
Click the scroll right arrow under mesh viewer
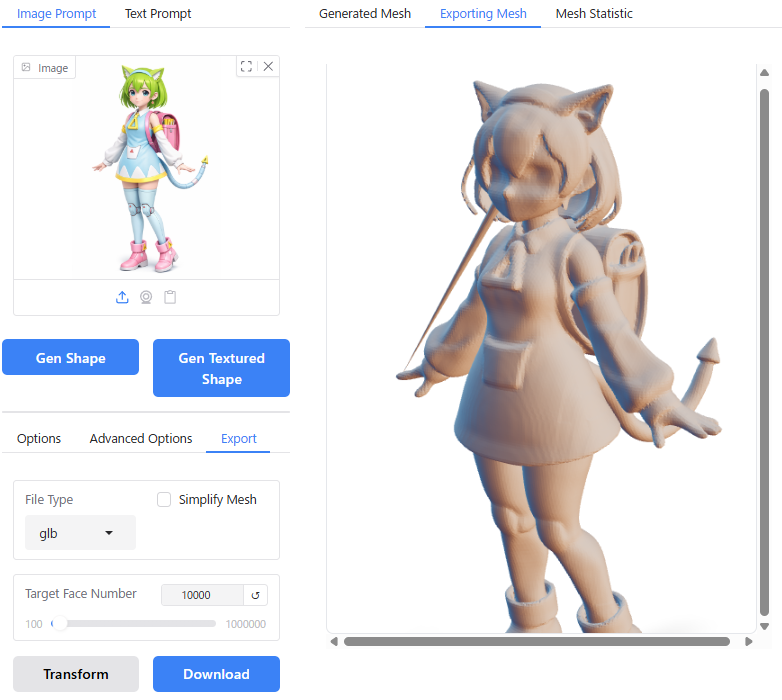[748, 641]
